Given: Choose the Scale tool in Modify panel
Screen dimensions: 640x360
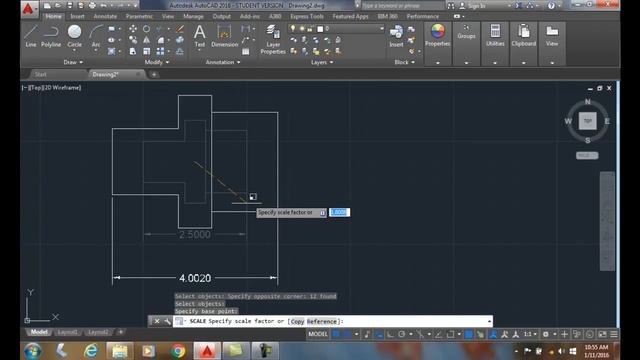Looking at the screenshot, I should pos(147,51).
